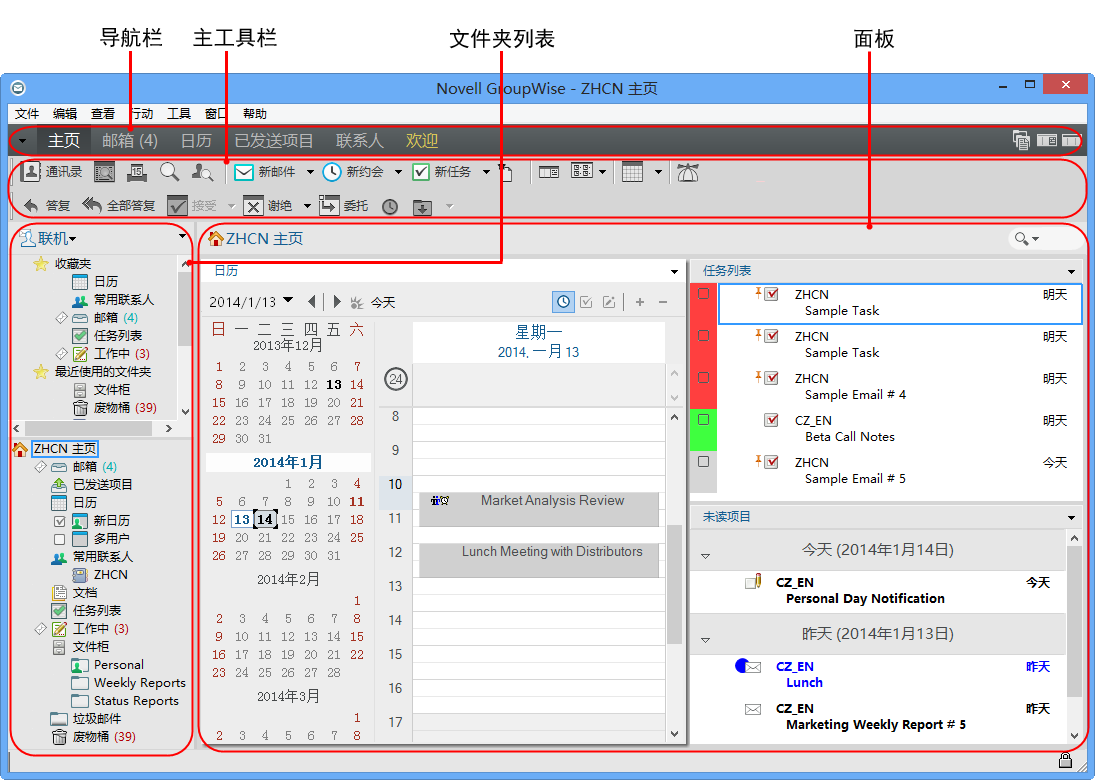
Task: Click the cascade windows icon in nav bar
Action: [1021, 140]
